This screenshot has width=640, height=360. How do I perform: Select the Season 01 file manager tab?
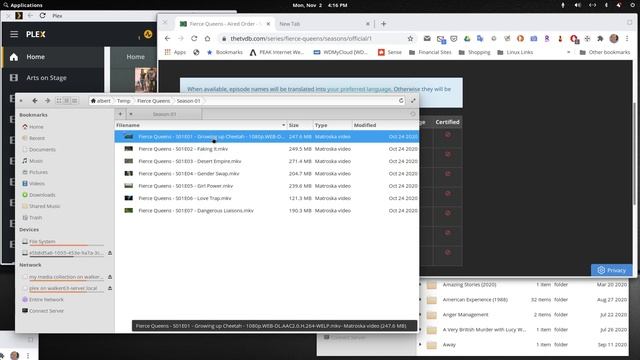164,114
